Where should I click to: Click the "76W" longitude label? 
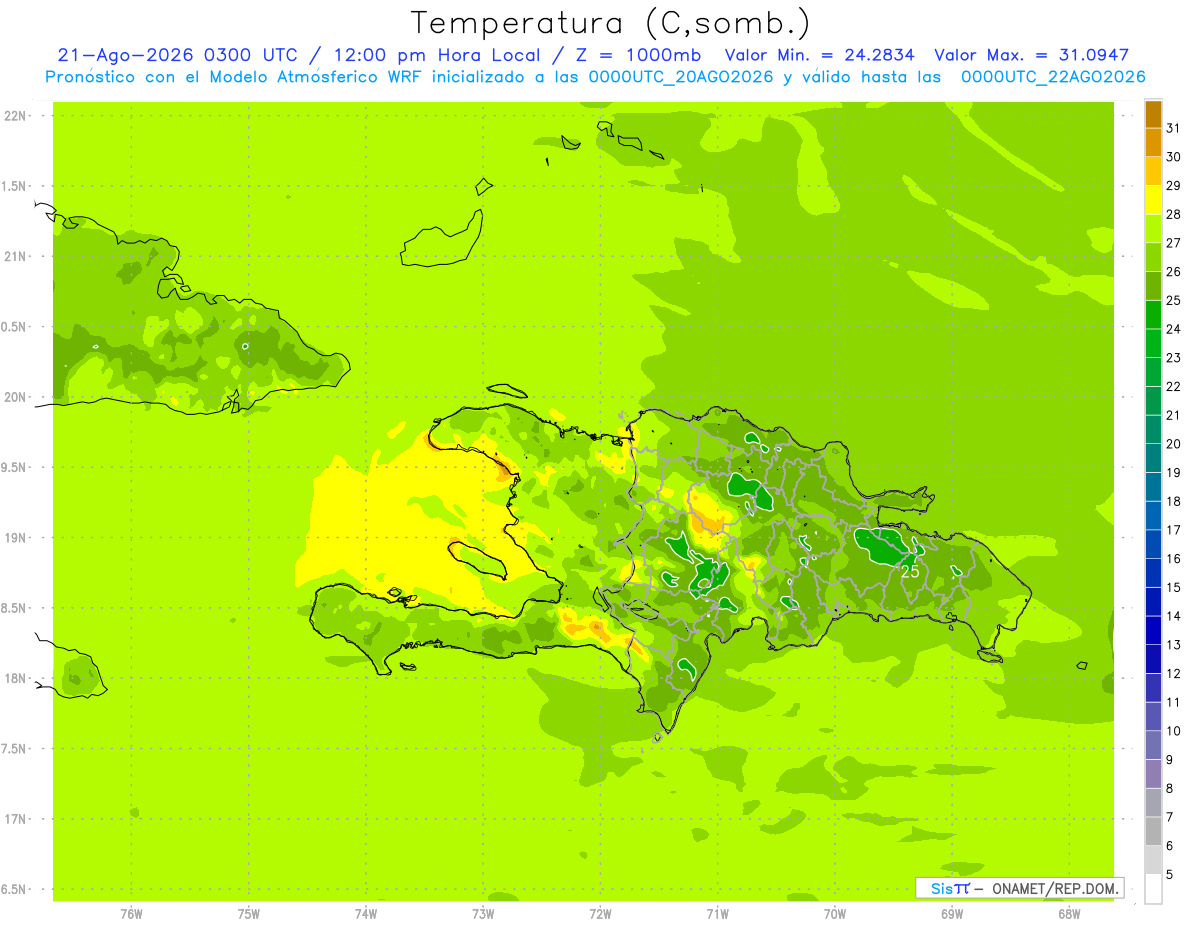[131, 915]
